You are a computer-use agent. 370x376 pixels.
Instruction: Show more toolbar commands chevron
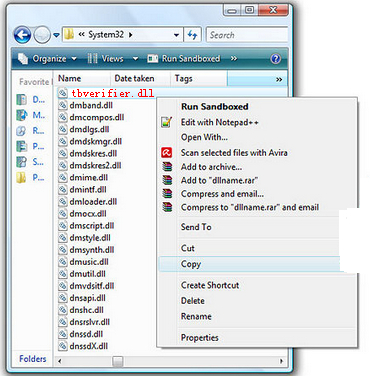pos(234,59)
